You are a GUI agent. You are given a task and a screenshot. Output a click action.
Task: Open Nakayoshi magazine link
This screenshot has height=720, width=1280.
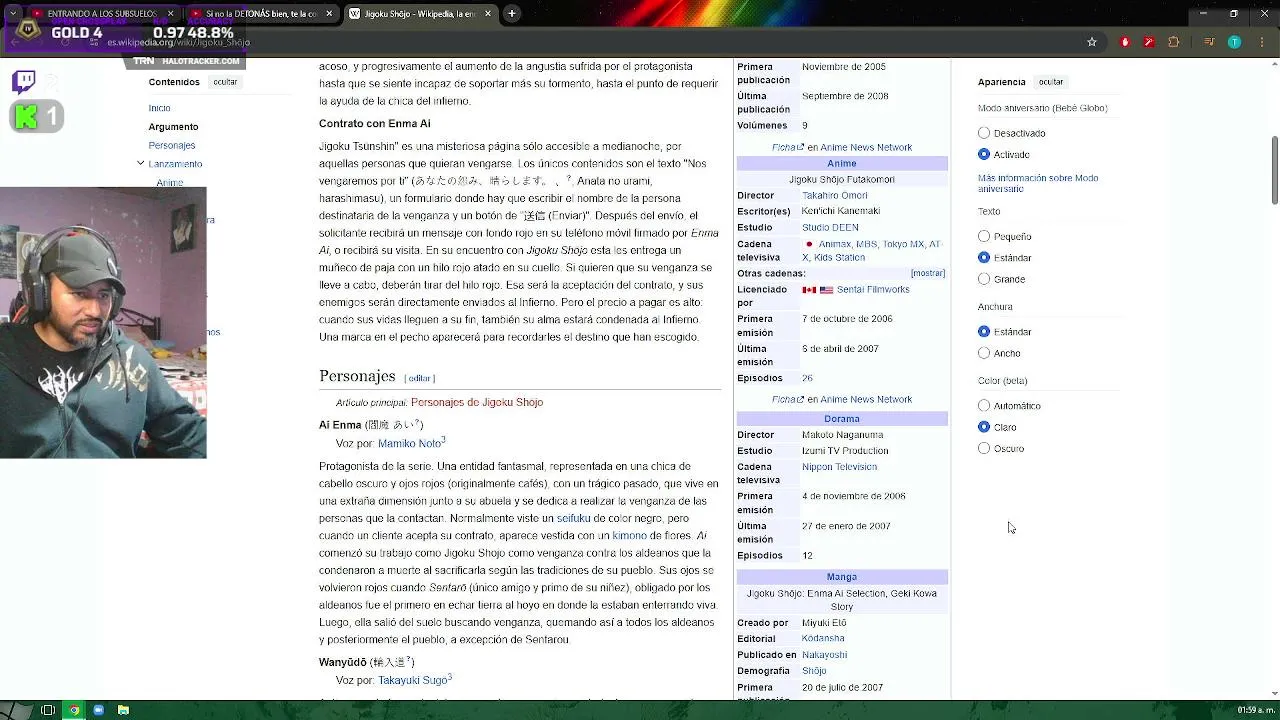824,655
